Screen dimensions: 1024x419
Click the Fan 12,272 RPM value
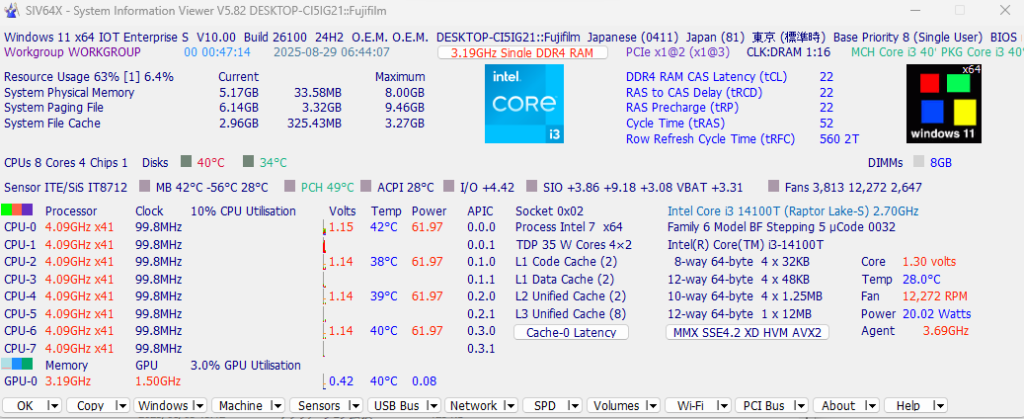tap(936, 296)
